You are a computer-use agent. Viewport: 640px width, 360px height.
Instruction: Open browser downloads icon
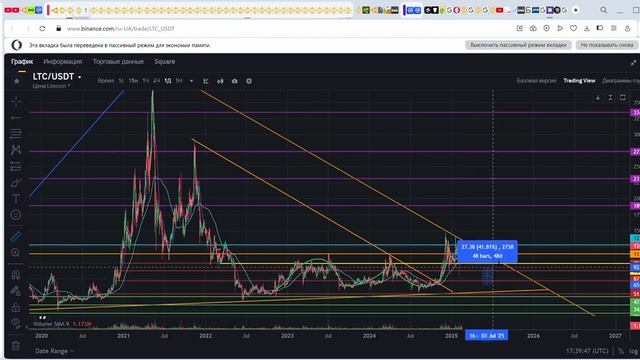click(x=587, y=28)
